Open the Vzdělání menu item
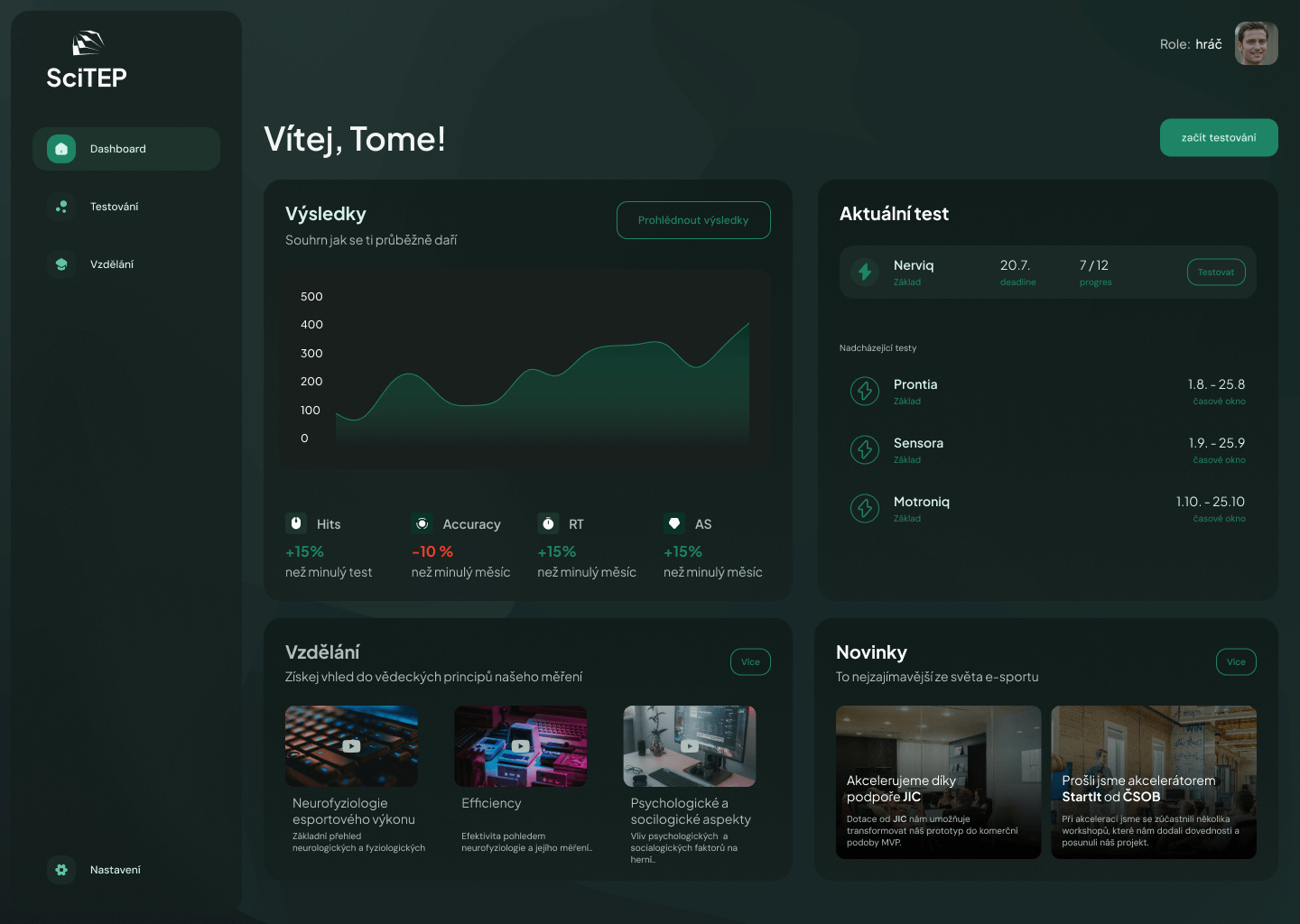Viewport: 1300px width, 924px height. (112, 264)
